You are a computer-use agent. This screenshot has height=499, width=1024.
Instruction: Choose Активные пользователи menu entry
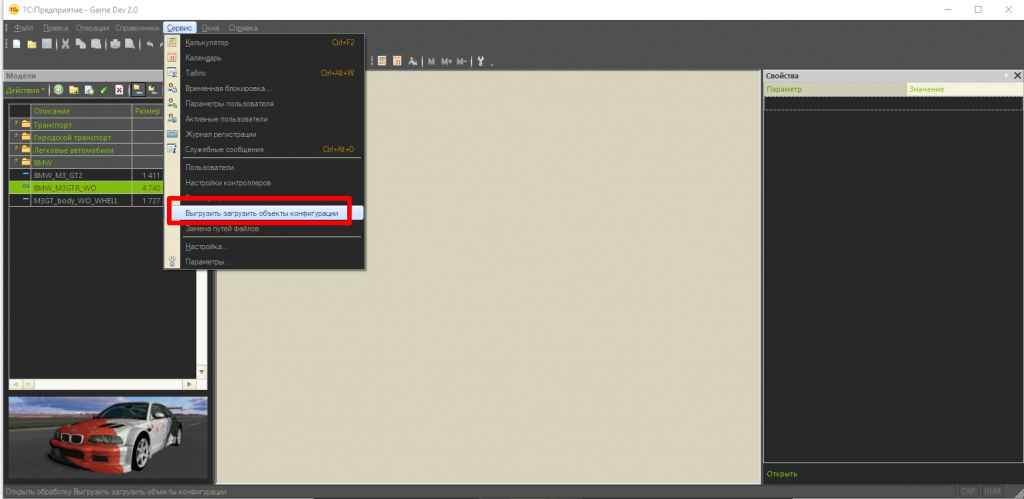pyautogui.click(x=264, y=119)
